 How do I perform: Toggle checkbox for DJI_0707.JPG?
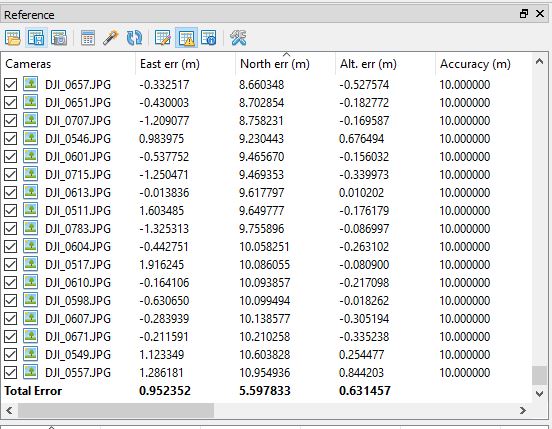tap(11, 120)
